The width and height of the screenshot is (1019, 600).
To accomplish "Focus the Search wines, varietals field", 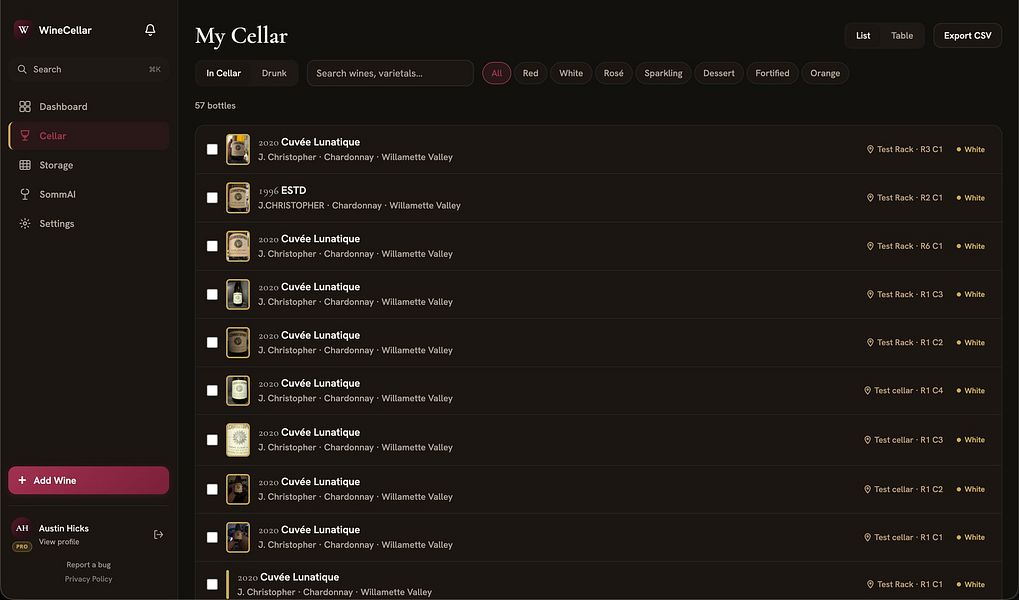I will point(390,73).
